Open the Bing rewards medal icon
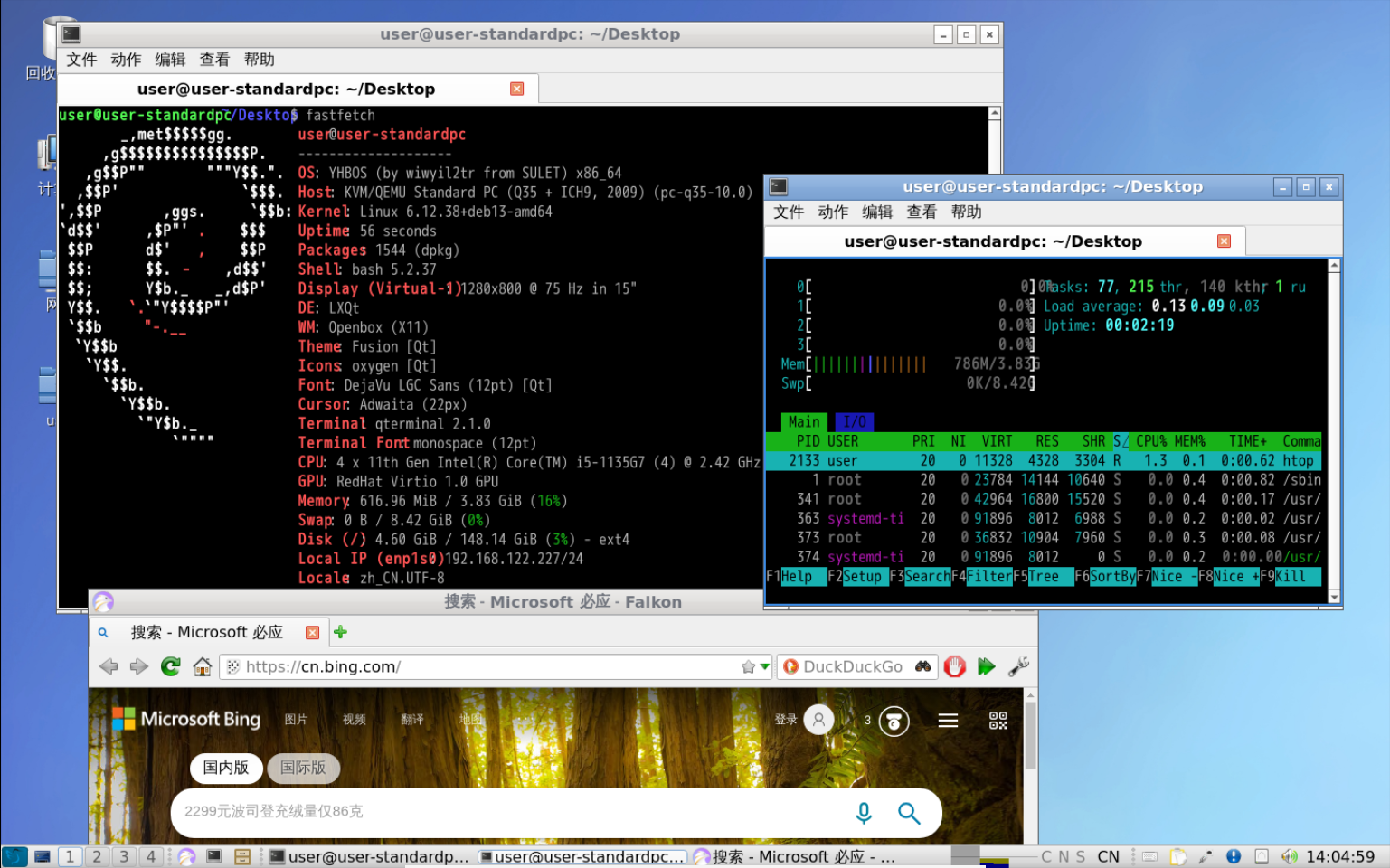Screen dimensions: 1390x868 (894, 721)
